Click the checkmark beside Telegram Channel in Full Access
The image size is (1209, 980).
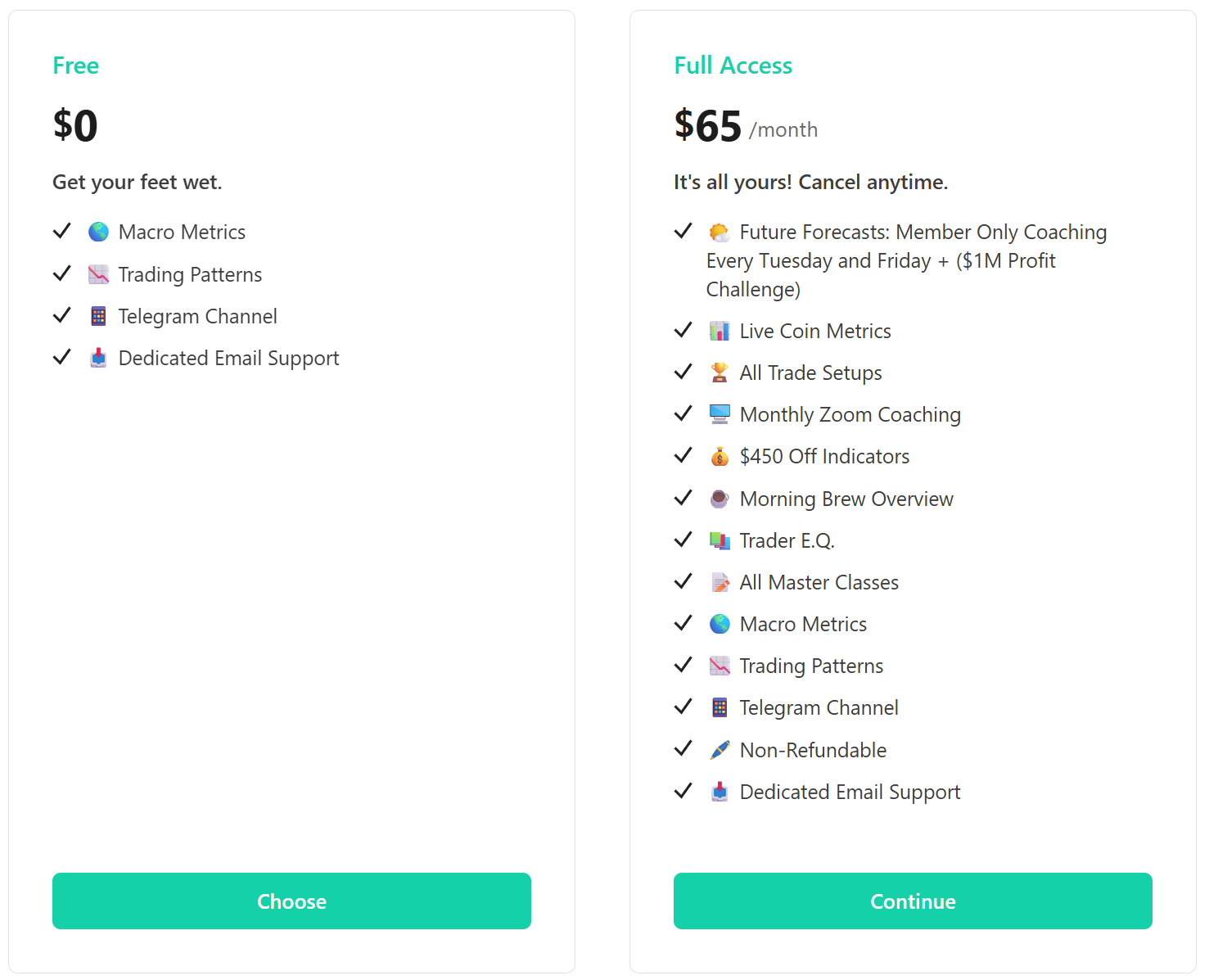tap(683, 707)
